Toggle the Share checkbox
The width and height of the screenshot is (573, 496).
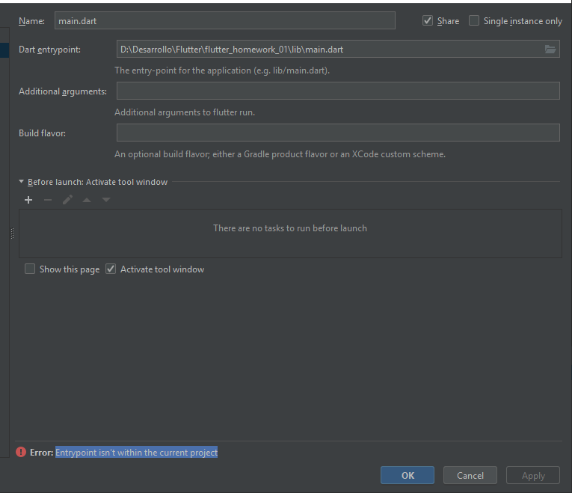tap(428, 20)
